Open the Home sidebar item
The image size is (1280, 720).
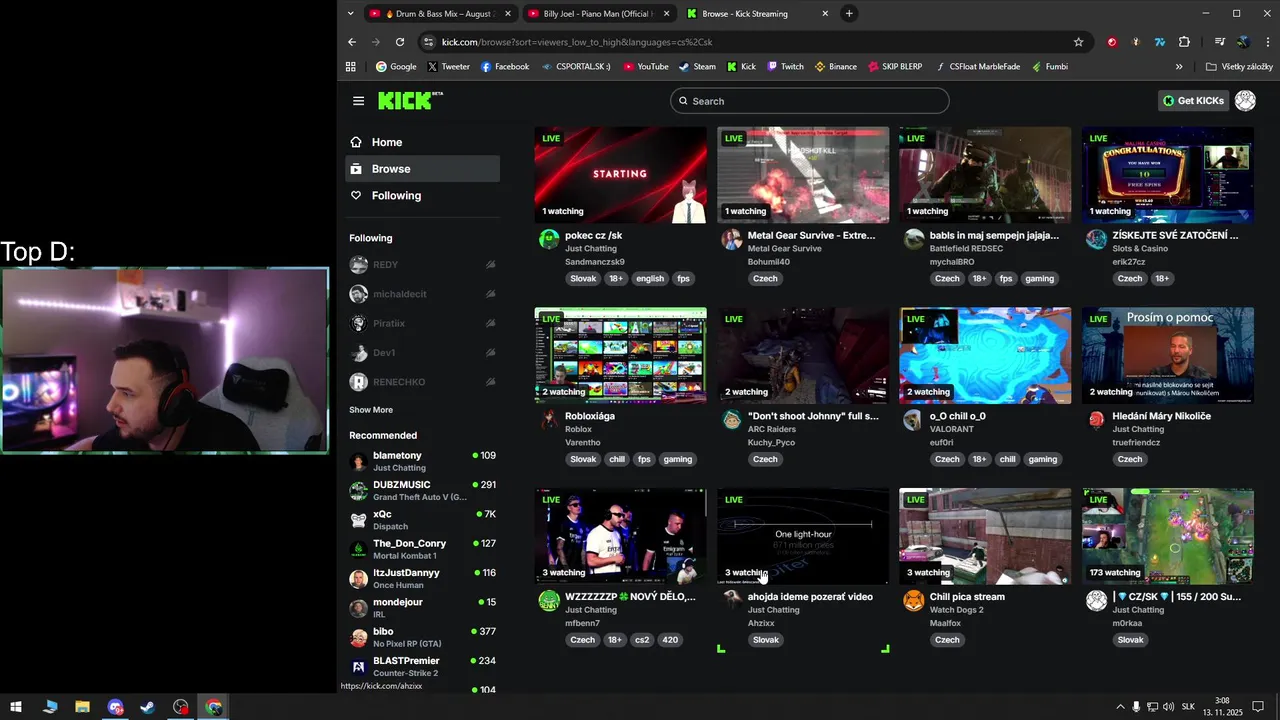coord(422,142)
